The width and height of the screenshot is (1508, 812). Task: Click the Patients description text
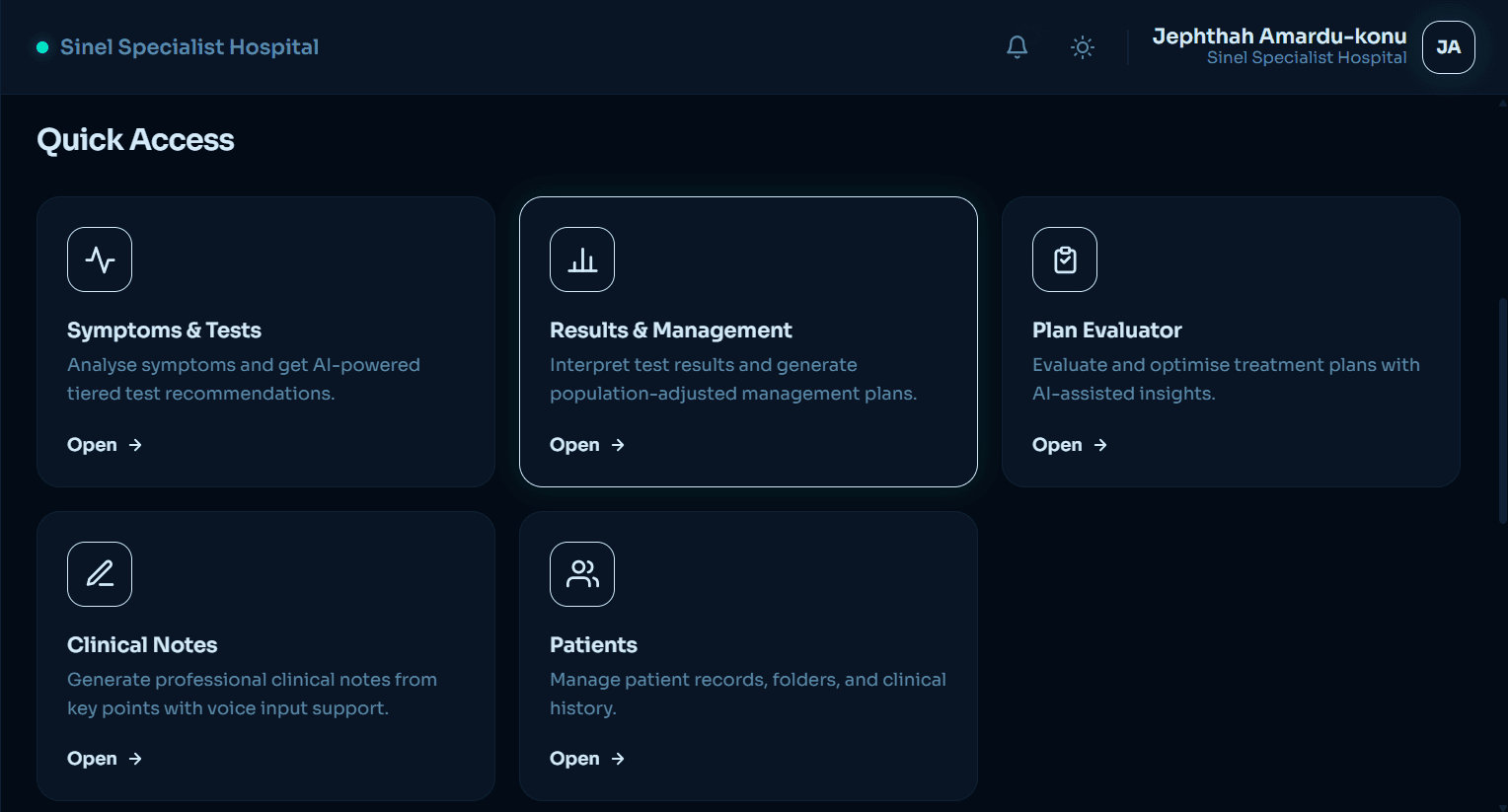pos(748,694)
